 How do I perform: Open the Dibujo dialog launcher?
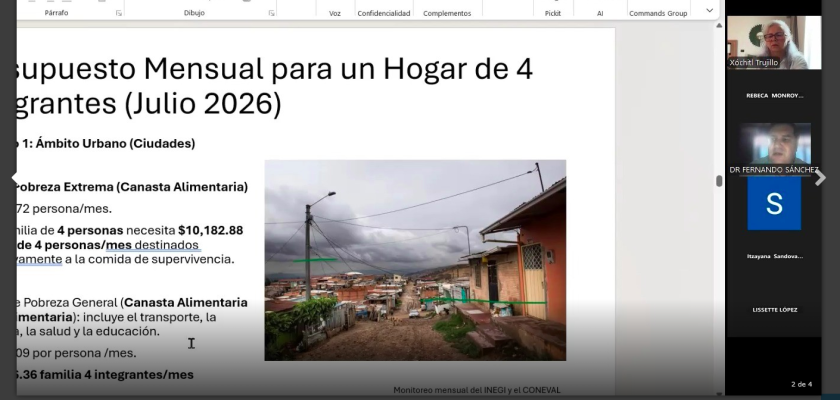[x=271, y=13]
